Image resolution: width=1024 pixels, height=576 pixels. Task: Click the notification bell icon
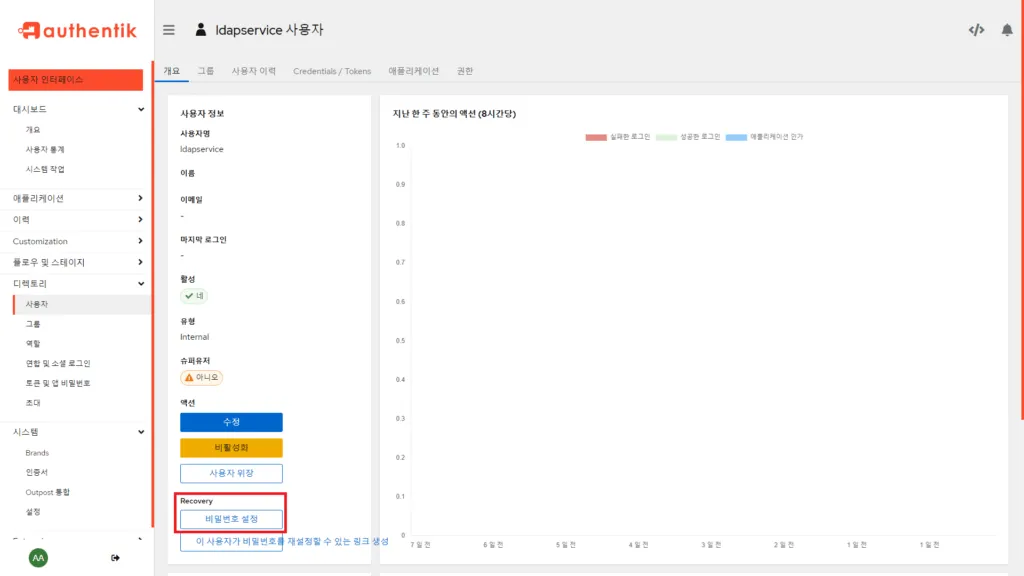[1008, 30]
